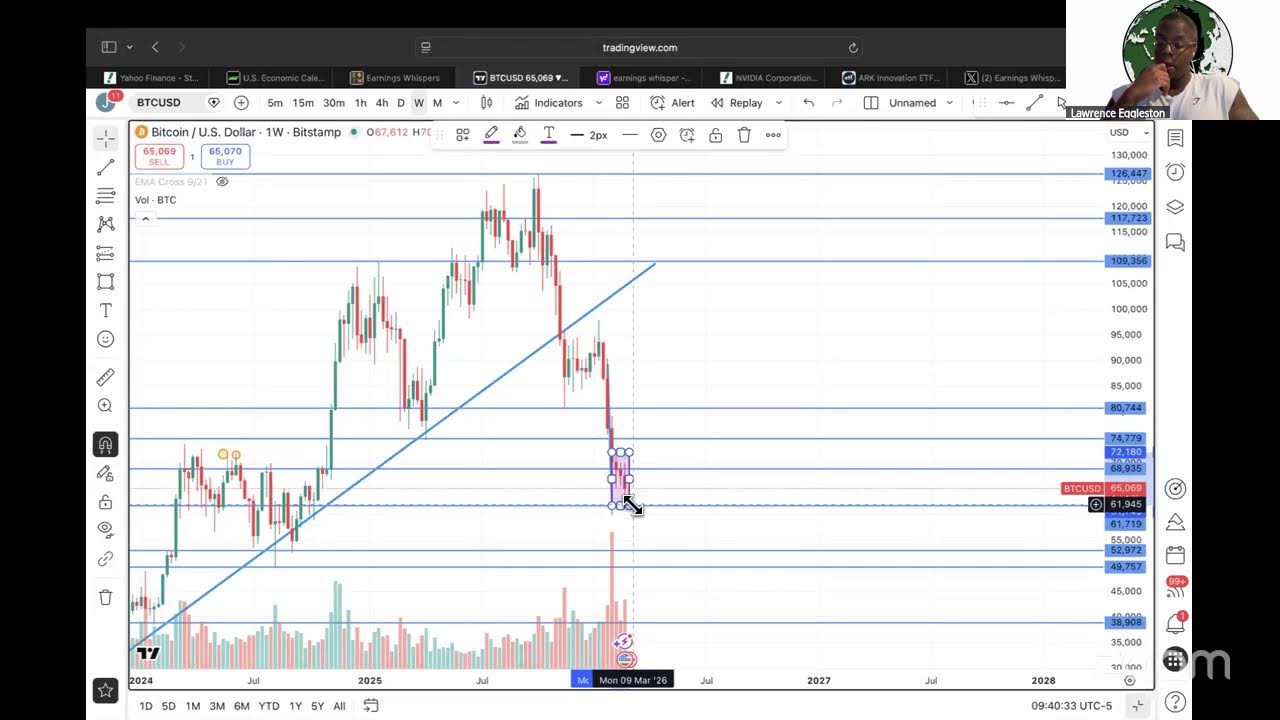Open the chart patterns tool
Screen dimensions: 1280x720
pos(105,224)
